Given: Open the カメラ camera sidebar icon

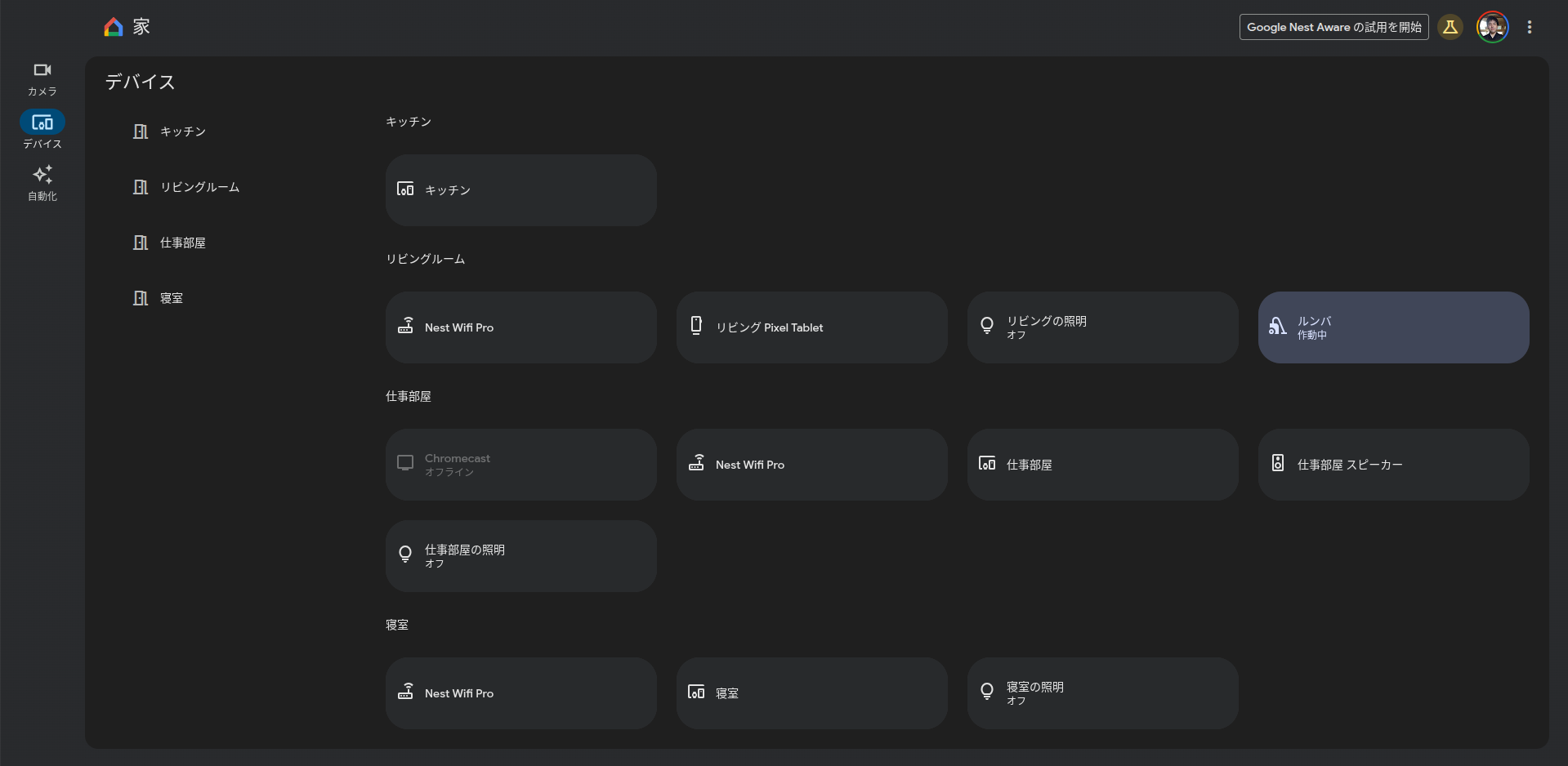Looking at the screenshot, I should click(42, 70).
